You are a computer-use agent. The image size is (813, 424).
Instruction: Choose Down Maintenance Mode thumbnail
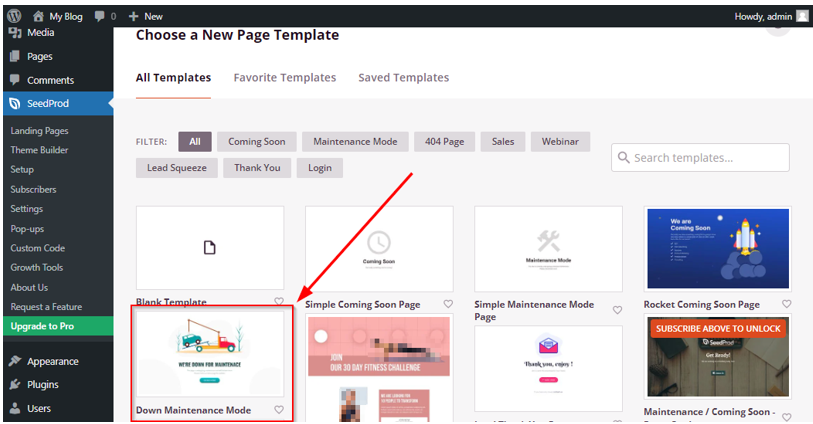(210, 354)
